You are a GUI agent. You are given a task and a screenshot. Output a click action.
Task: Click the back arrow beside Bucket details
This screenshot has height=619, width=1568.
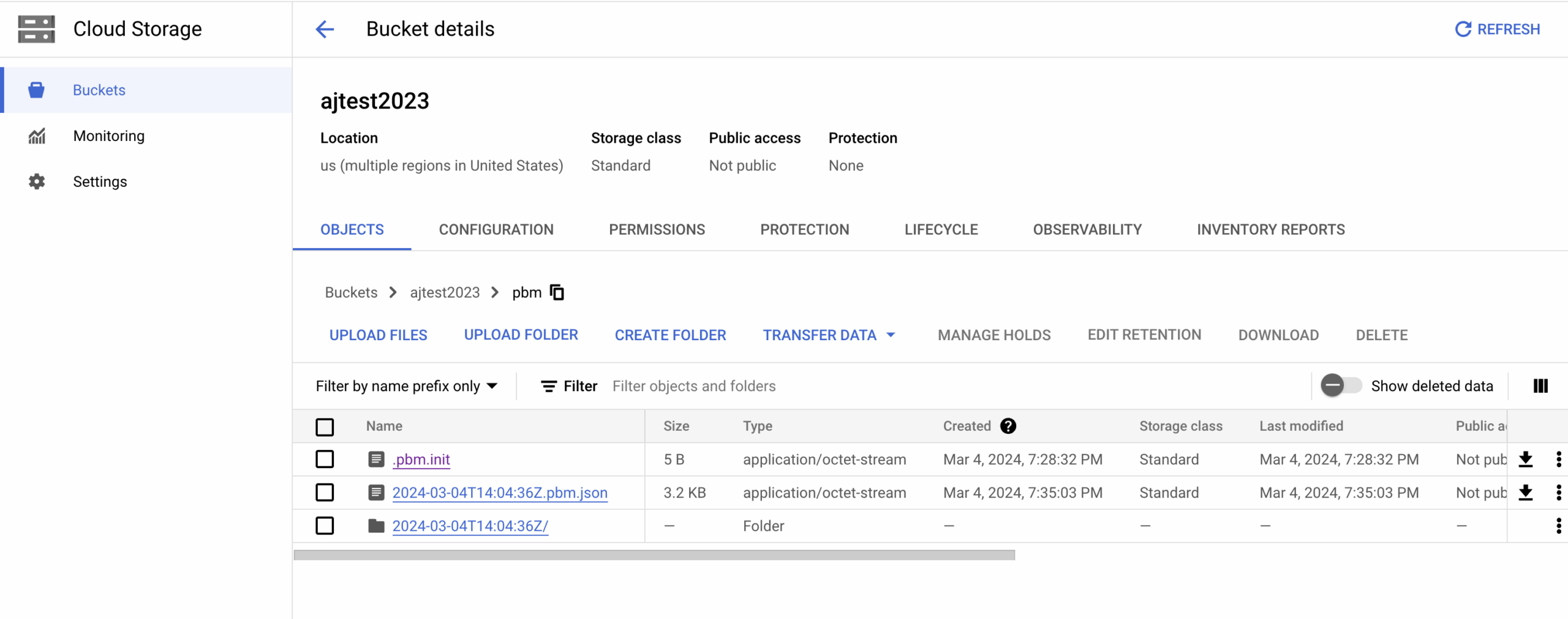(325, 29)
